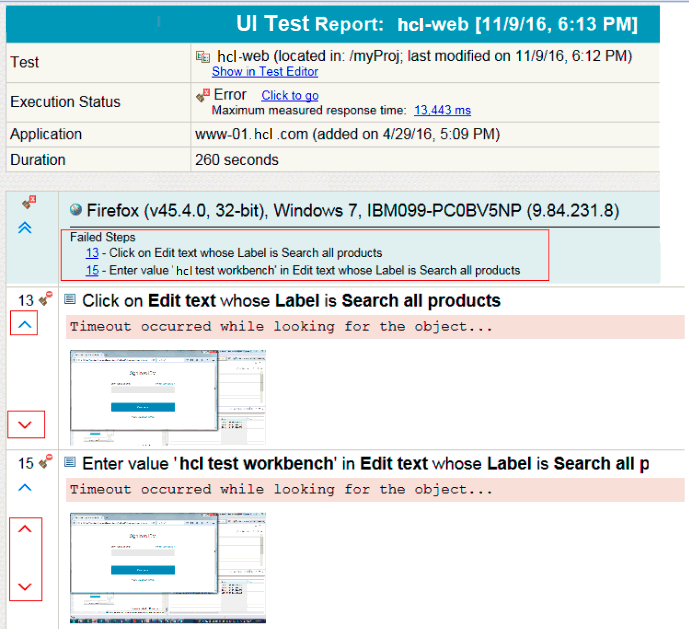Viewport: 689px width, 629px height.
Task: Click the Duration row label
Action: pyautogui.click(x=38, y=160)
